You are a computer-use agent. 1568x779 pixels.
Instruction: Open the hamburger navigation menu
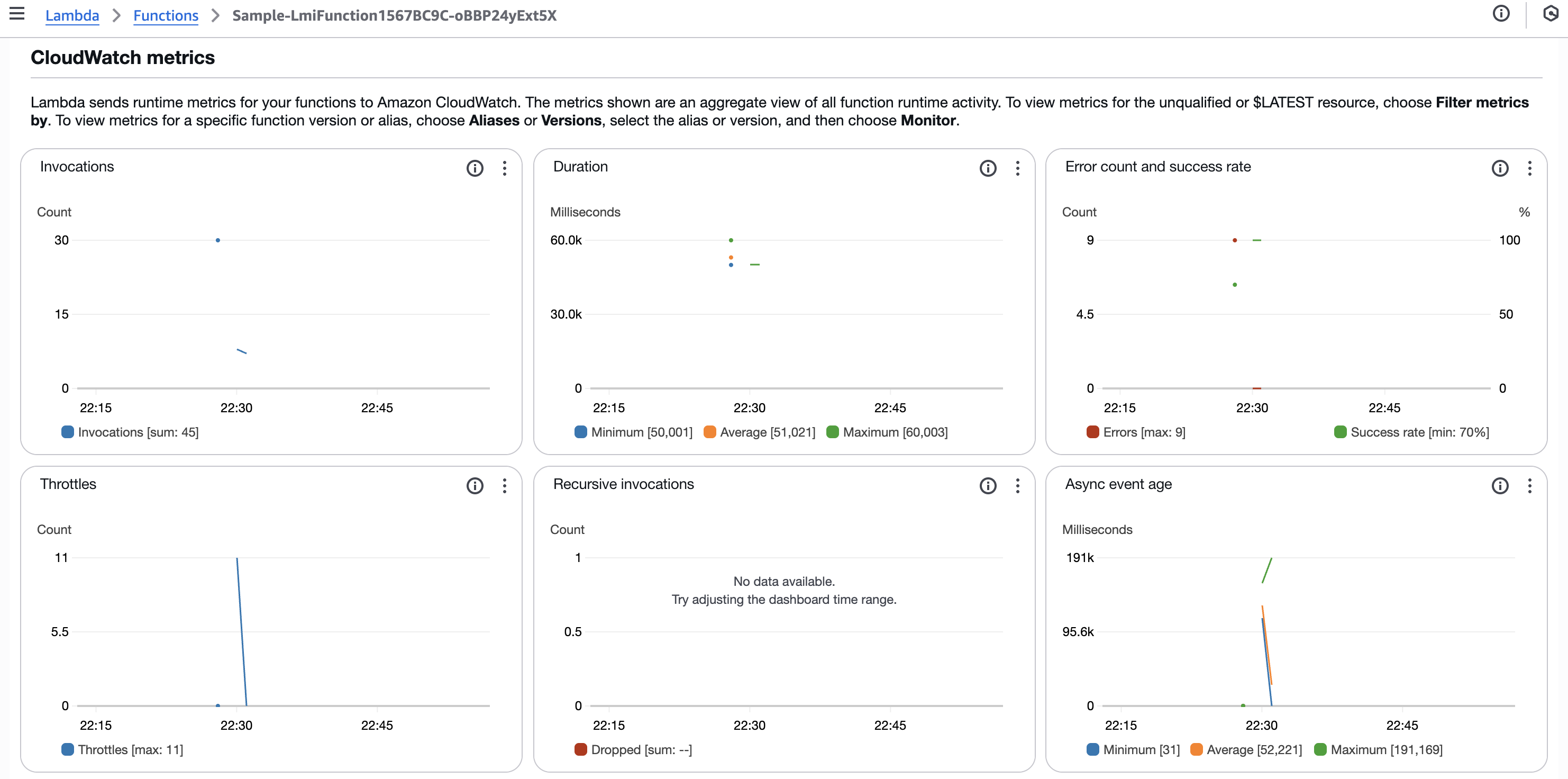[17, 13]
